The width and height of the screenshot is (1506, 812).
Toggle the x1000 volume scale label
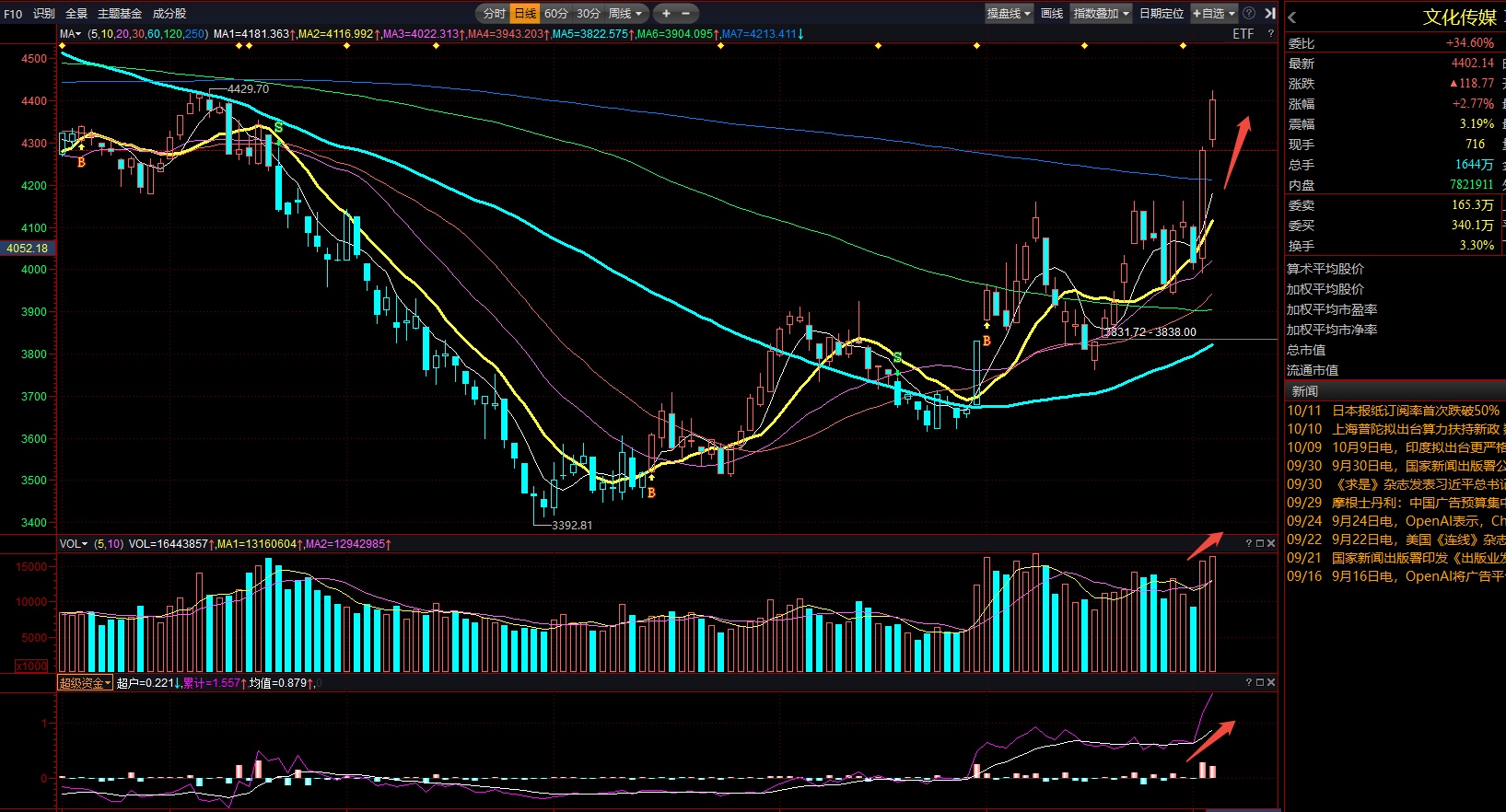(x=31, y=666)
